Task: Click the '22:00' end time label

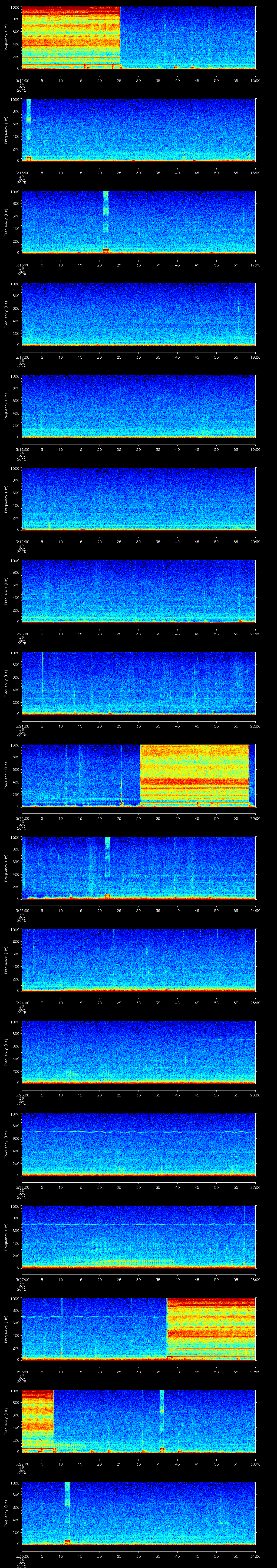Action: pos(256,726)
